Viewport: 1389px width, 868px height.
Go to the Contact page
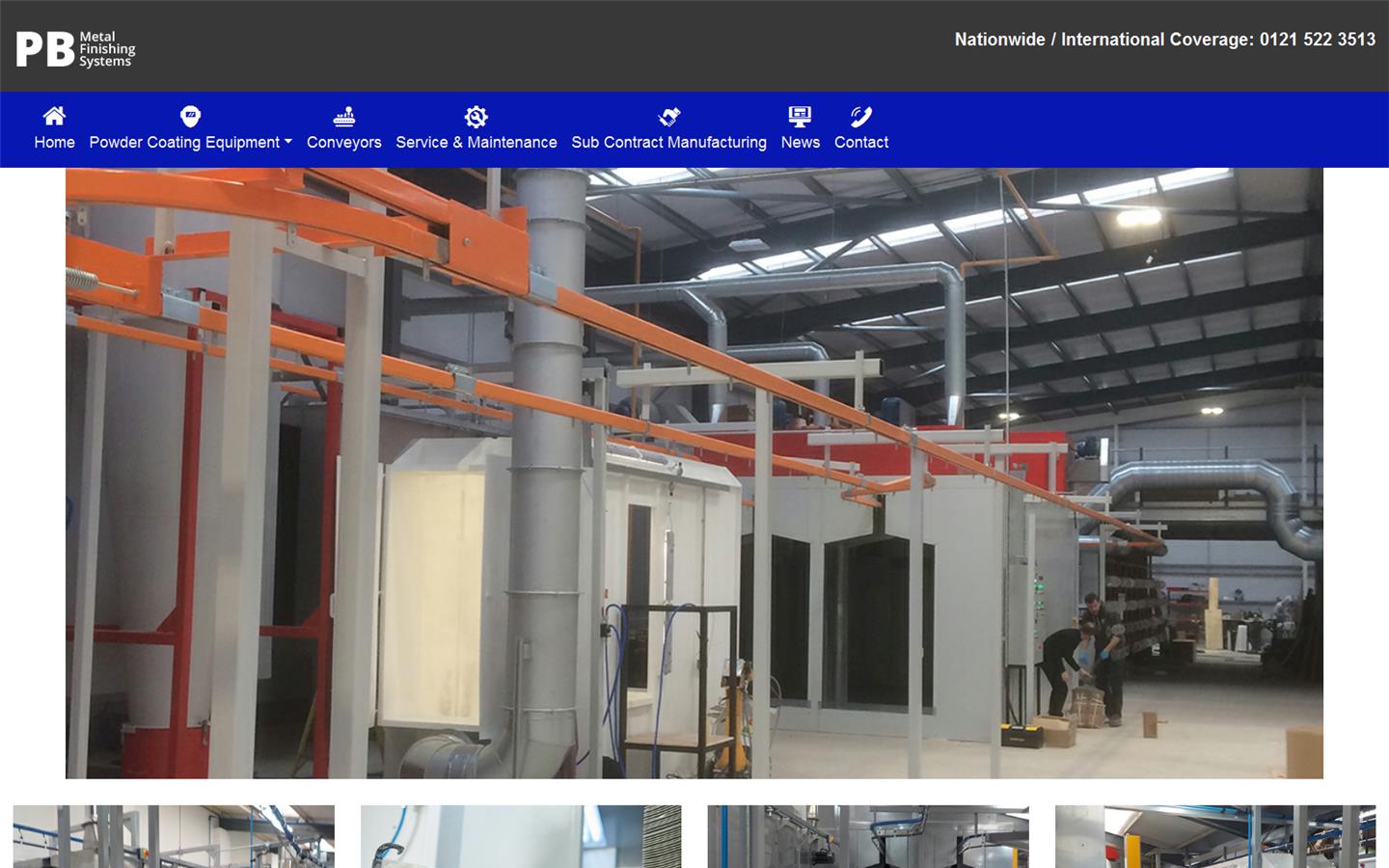[861, 142]
